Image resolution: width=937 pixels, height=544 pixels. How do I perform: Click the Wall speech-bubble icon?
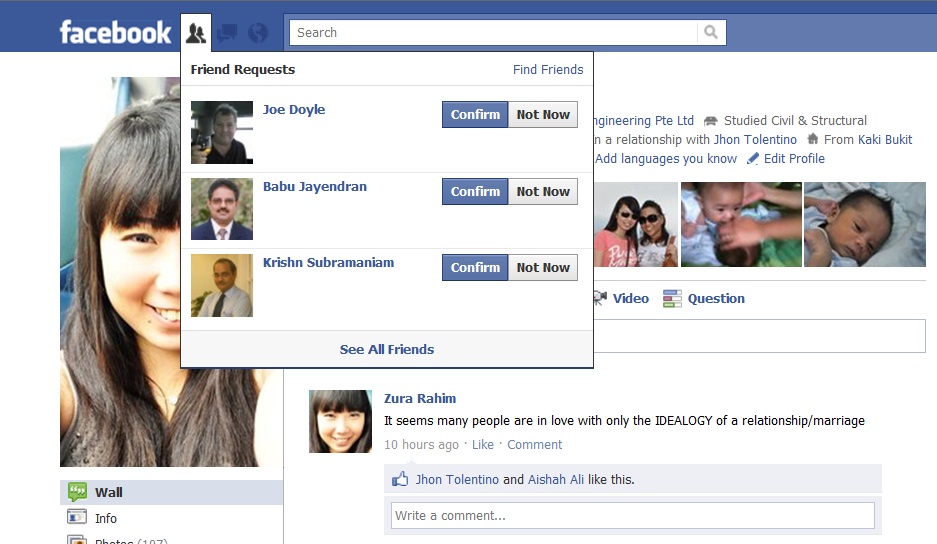(78, 492)
